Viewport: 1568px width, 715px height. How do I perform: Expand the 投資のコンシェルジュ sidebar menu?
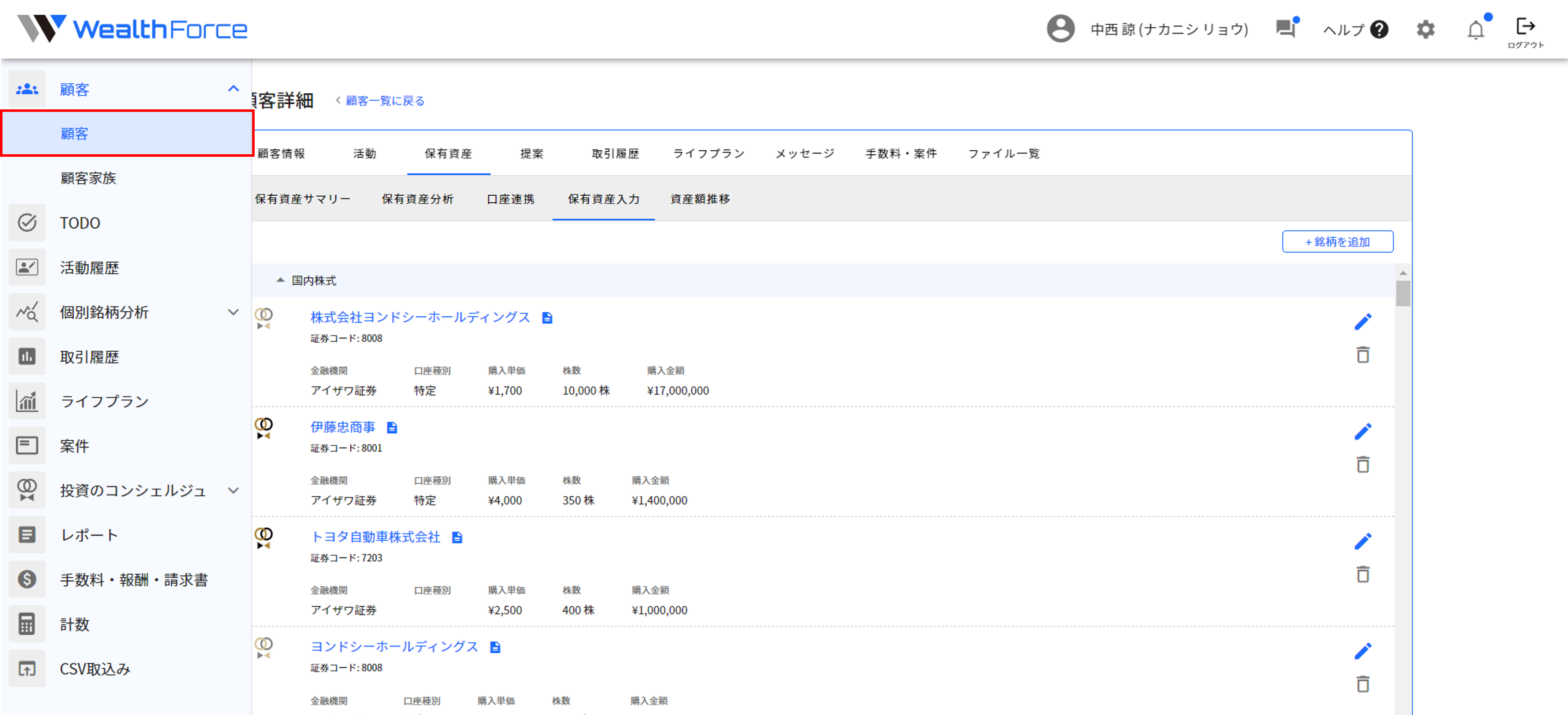coord(233,490)
